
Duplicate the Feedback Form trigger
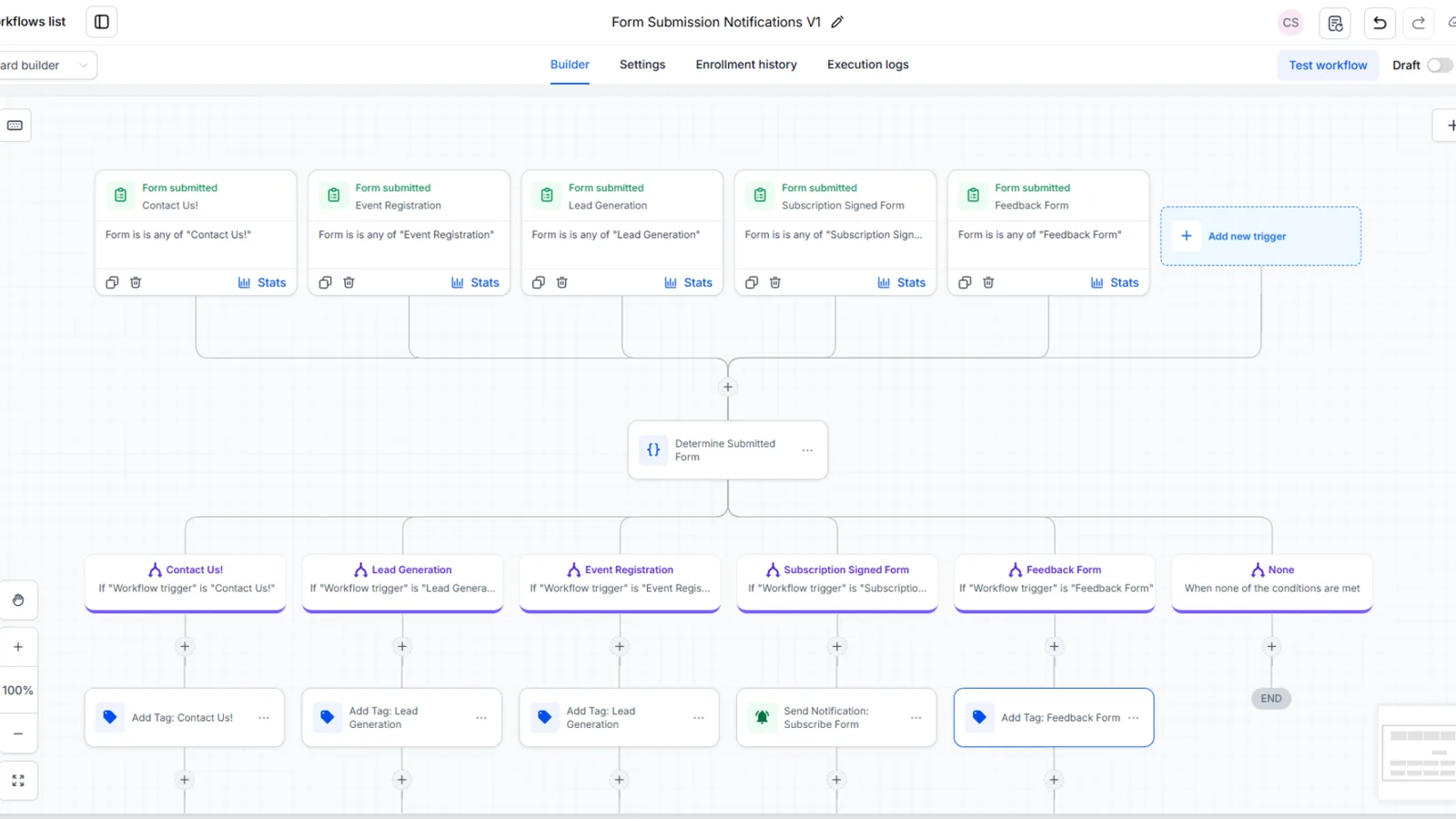point(965,283)
